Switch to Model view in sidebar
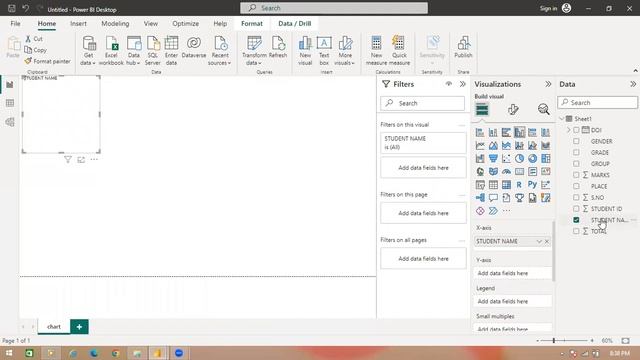The height and width of the screenshot is (360, 640). 10,122
